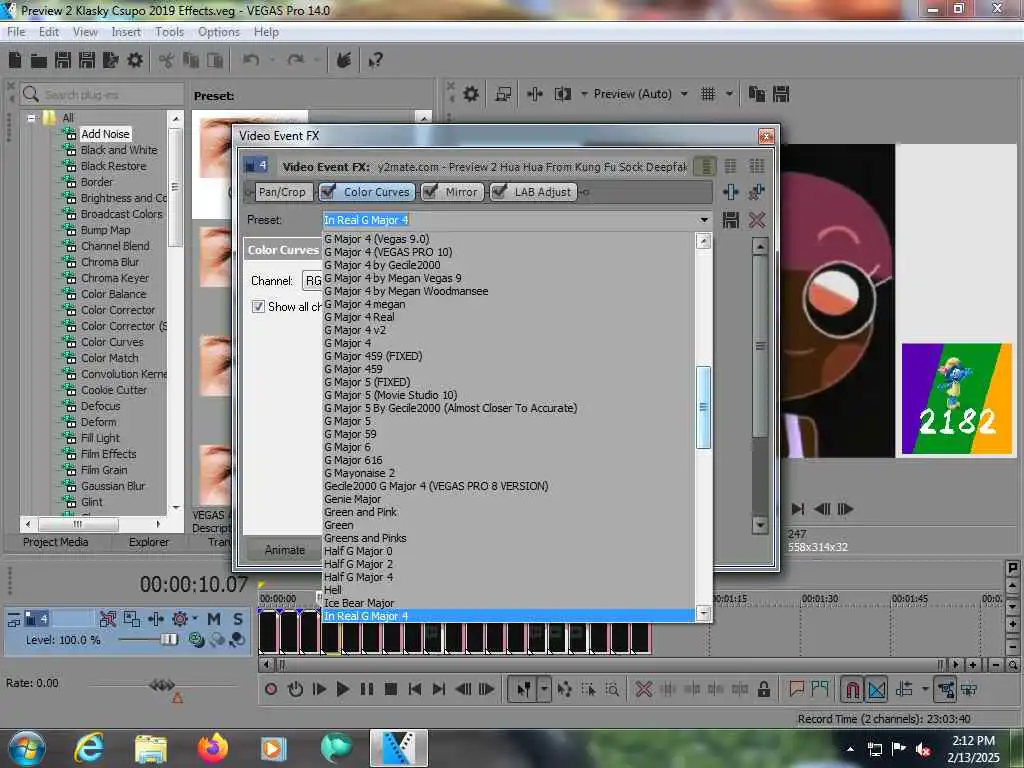The width and height of the screenshot is (1024, 768).
Task: Open Firefox from the taskbar
Action: pos(213,748)
